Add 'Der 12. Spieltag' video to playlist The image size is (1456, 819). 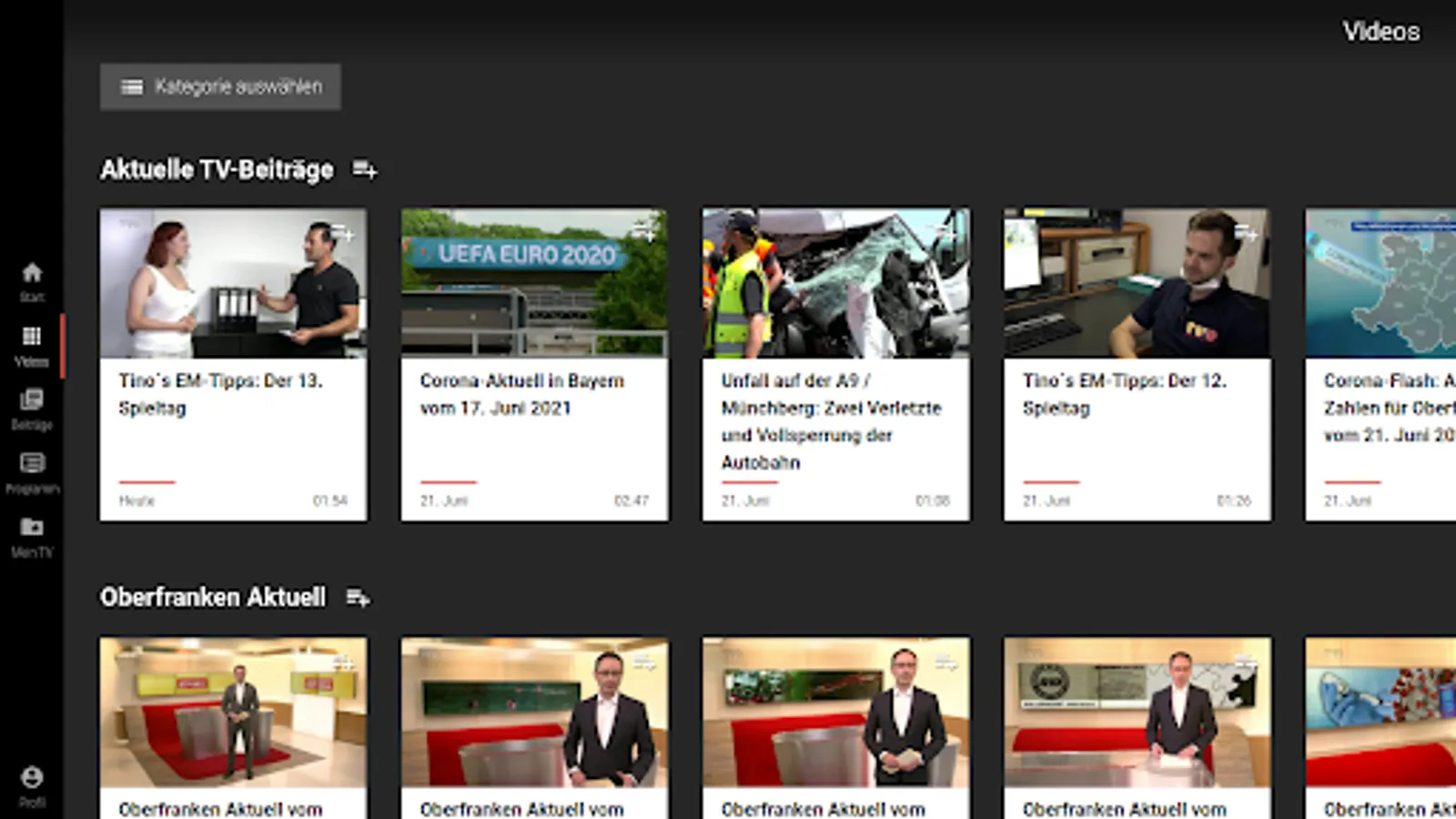coord(1246,234)
